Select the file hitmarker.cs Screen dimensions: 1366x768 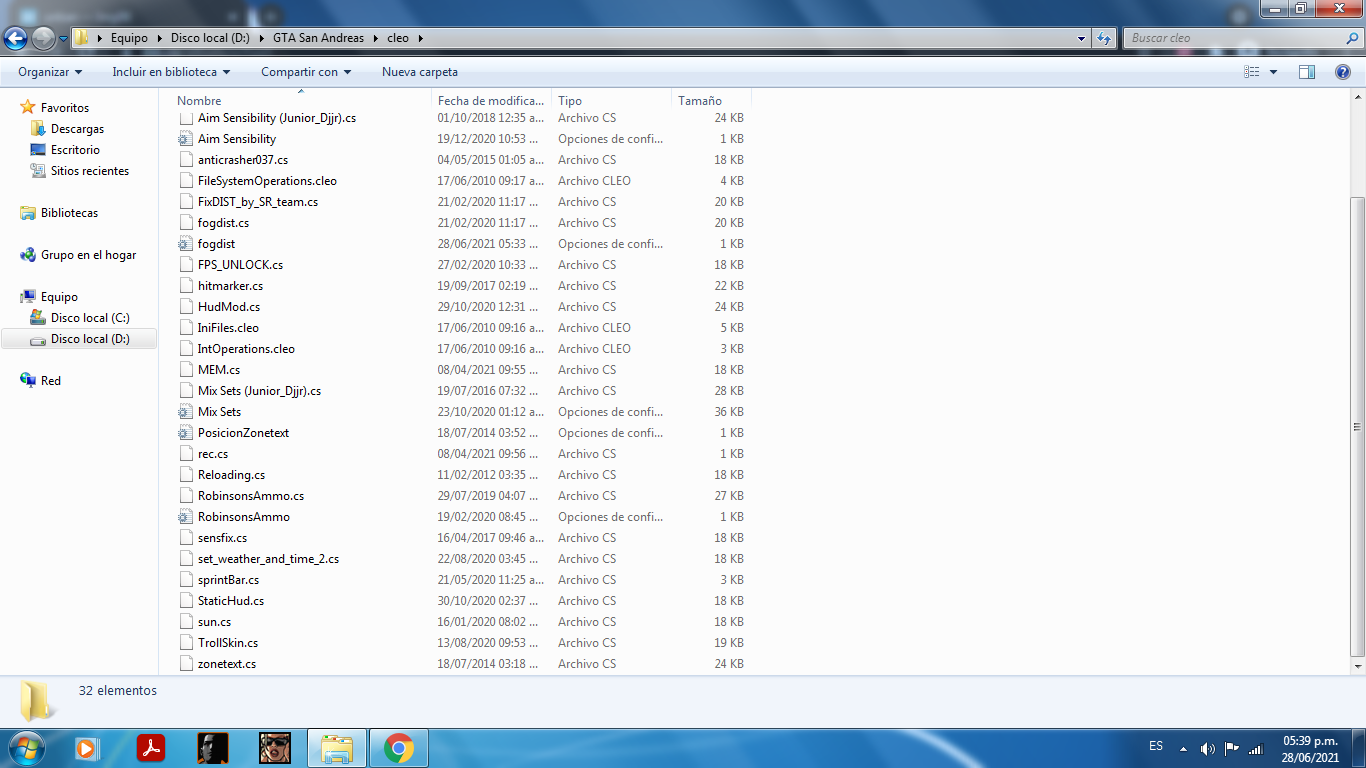coord(230,286)
